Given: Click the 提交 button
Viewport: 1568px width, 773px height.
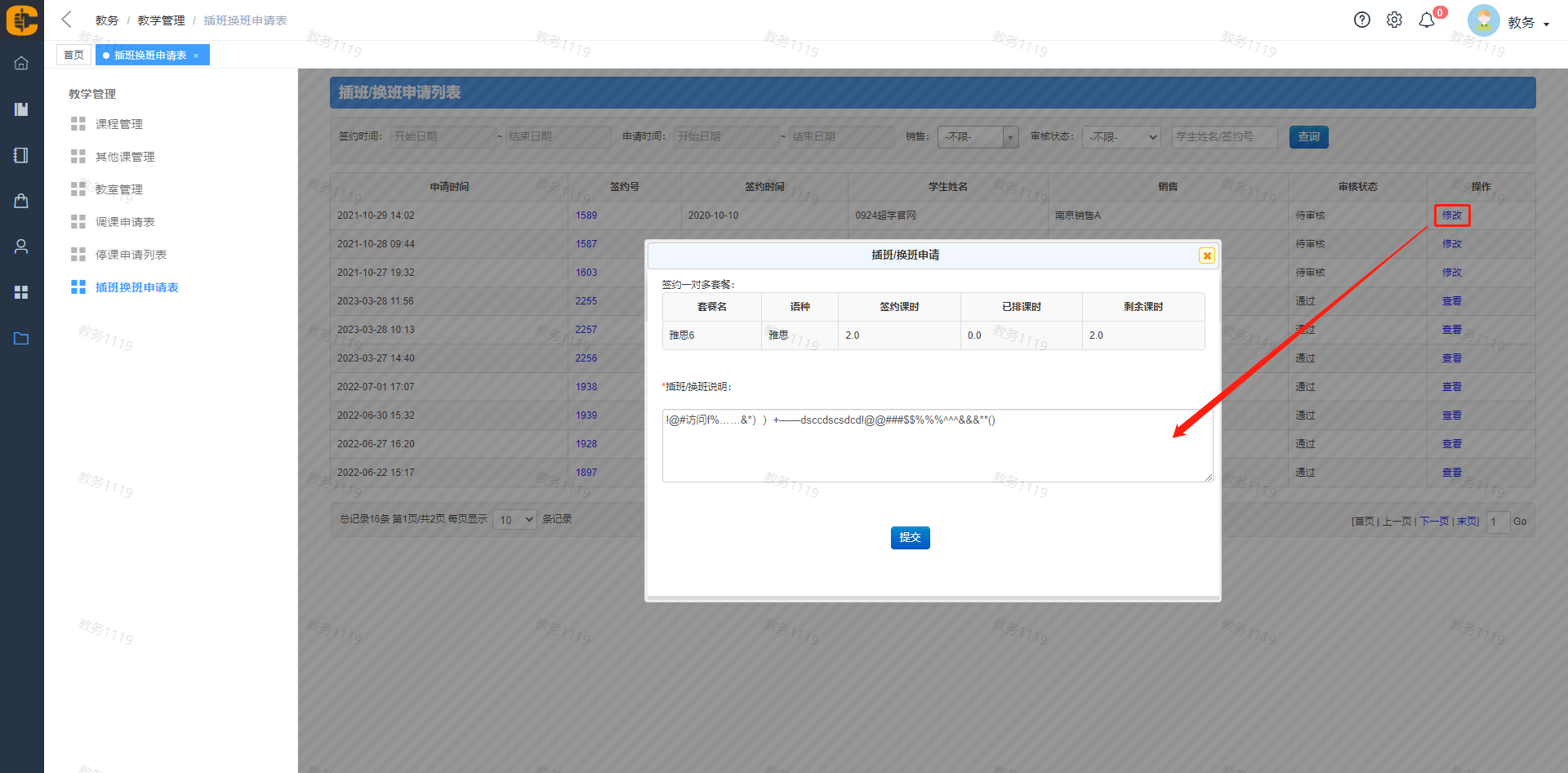Looking at the screenshot, I should click(x=910, y=537).
